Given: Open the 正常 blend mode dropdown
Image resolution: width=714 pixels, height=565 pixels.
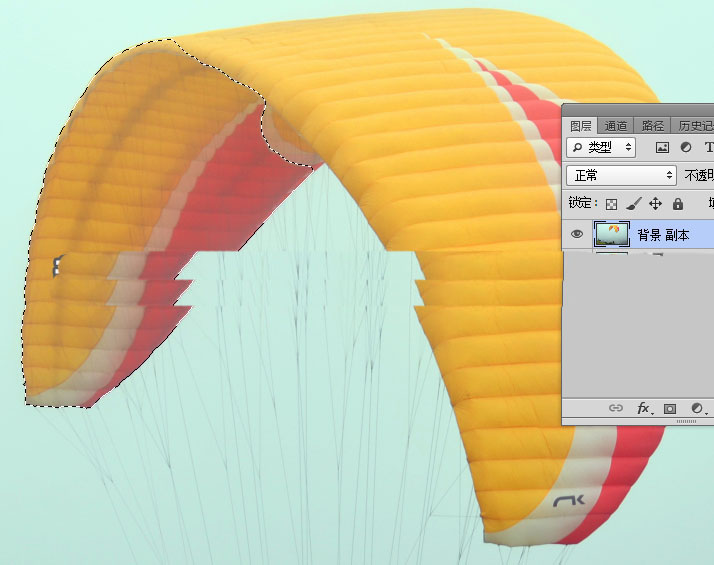Looking at the screenshot, I should [x=621, y=175].
